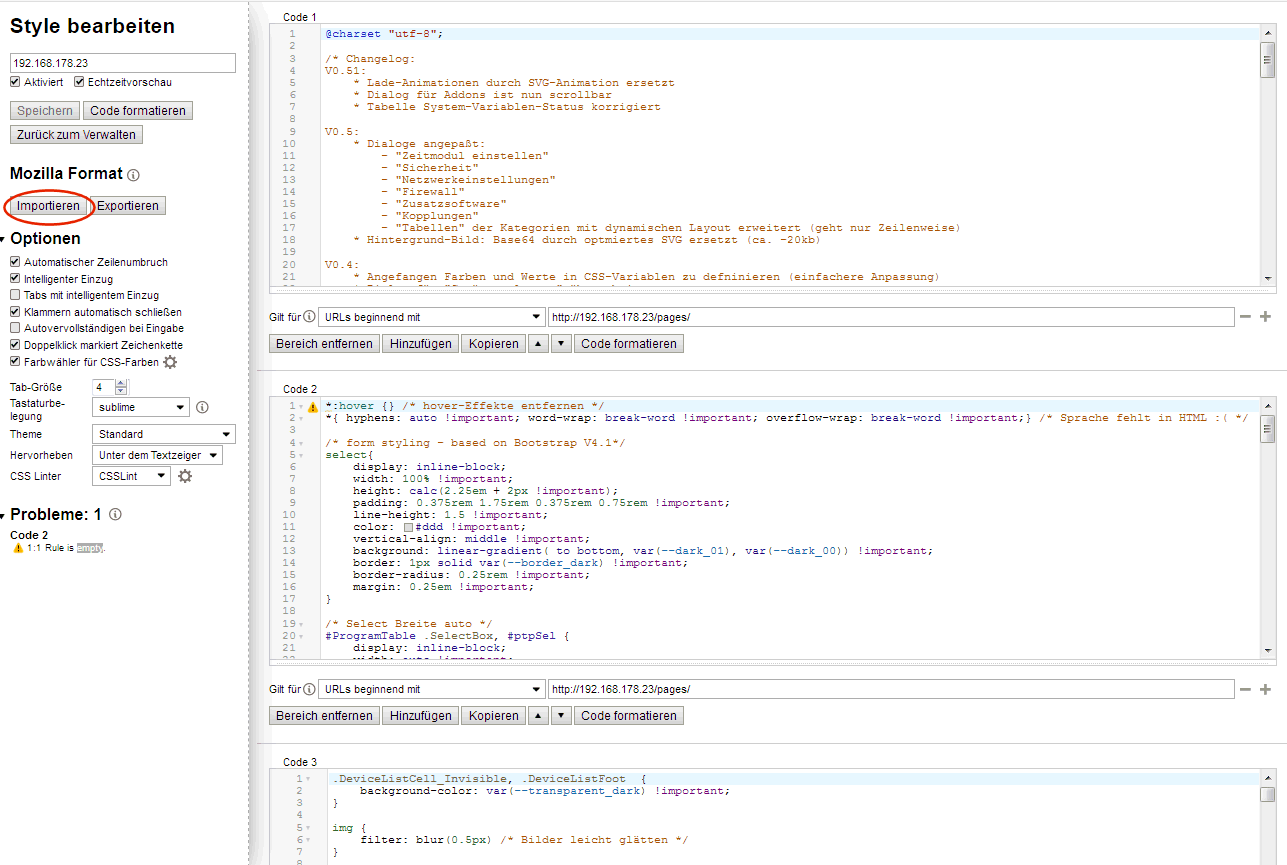Open 'URLs beginnend mit' dropdown under Code 2
Screen dimensions: 1287x865
(430, 689)
